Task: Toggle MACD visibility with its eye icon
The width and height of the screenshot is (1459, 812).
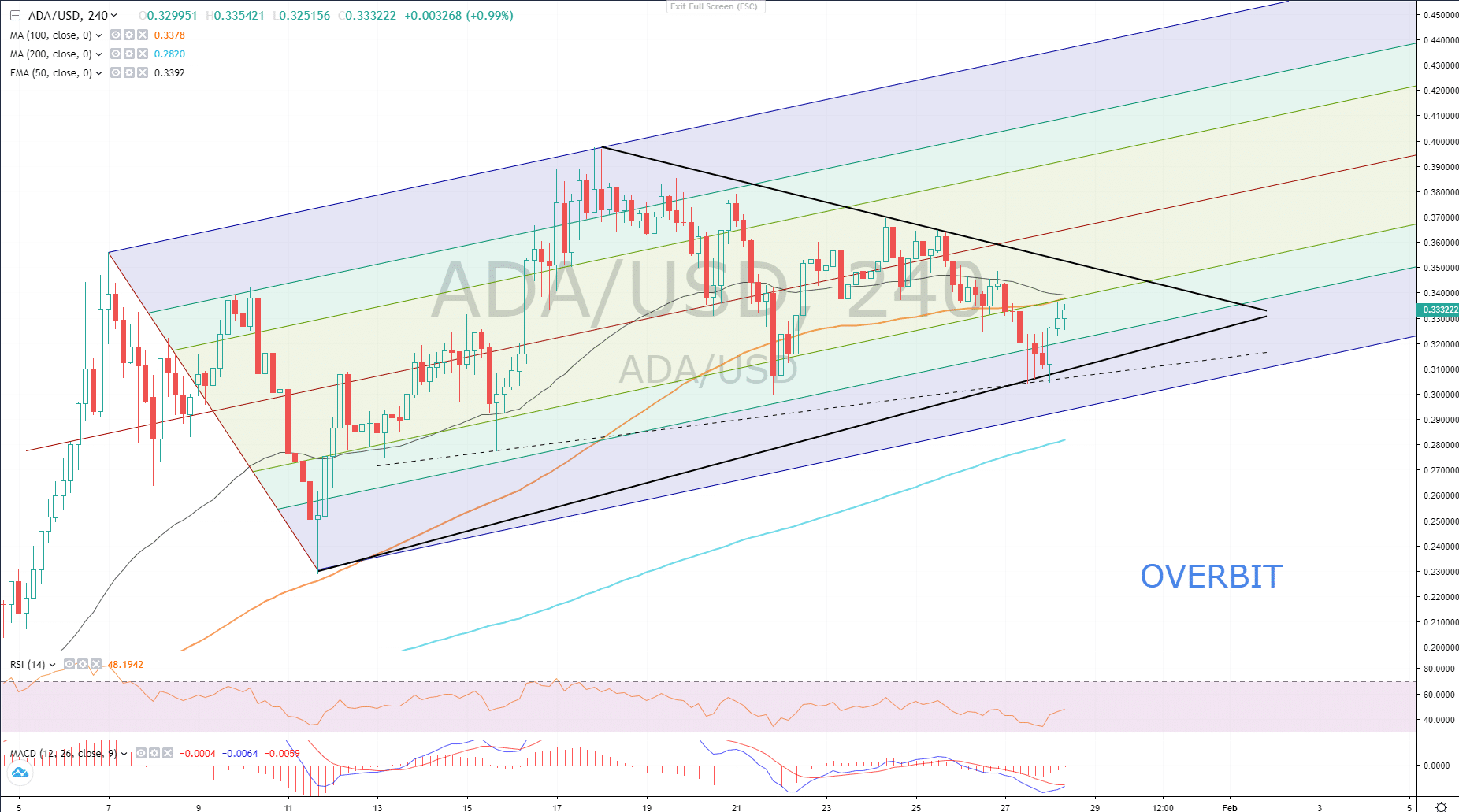Action: 141,753
